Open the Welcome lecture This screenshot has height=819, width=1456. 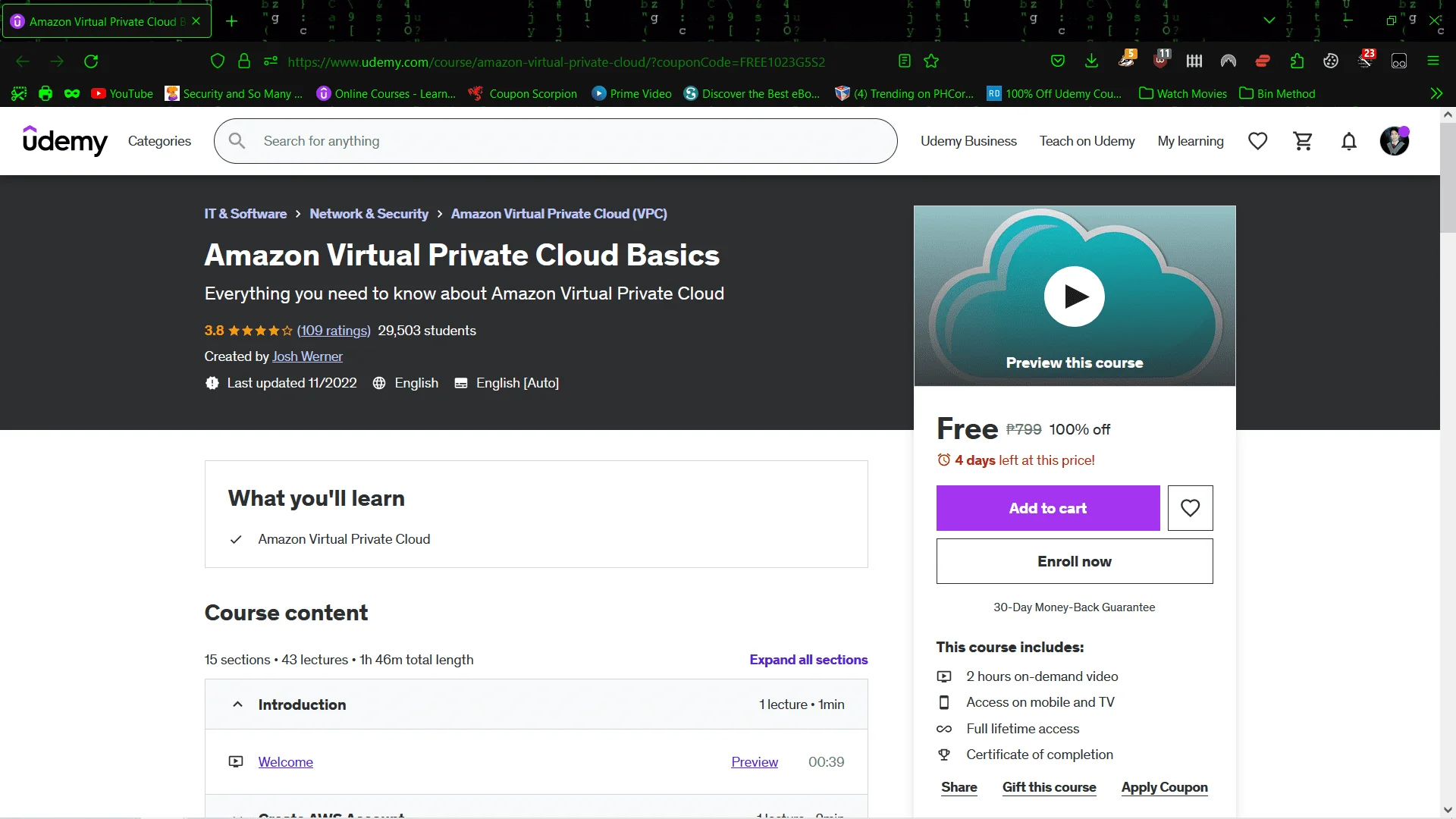(286, 762)
